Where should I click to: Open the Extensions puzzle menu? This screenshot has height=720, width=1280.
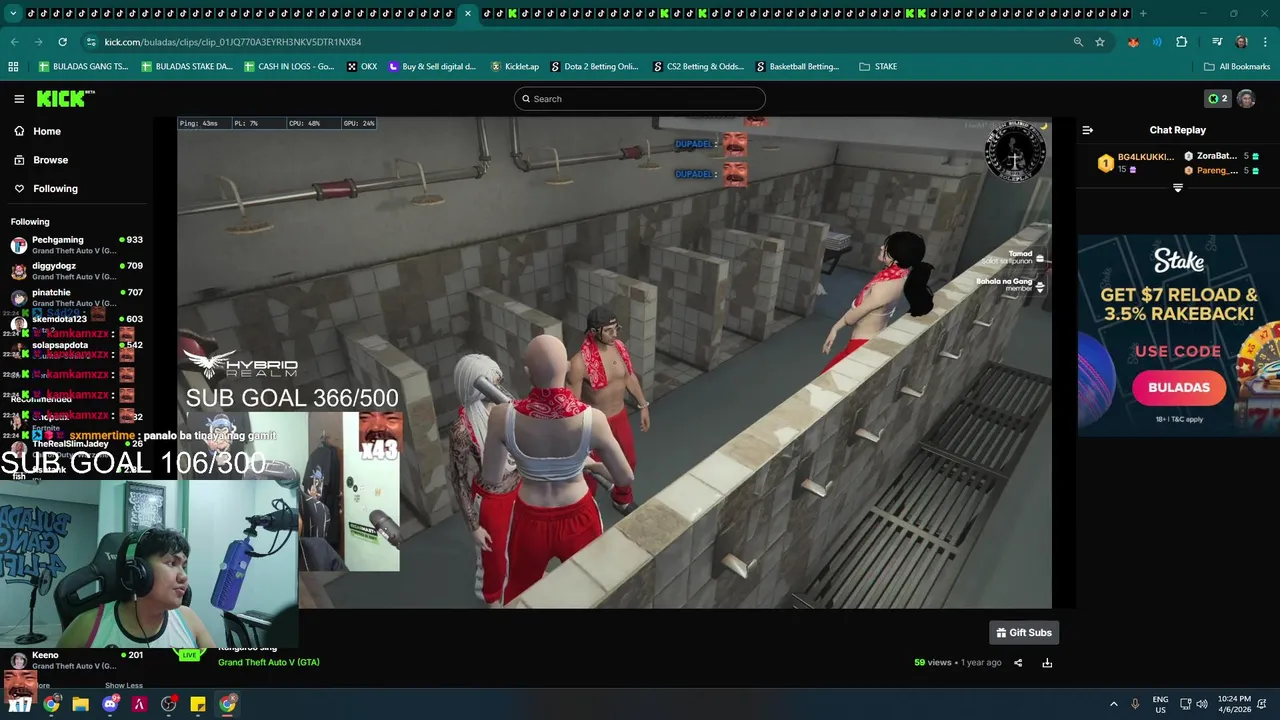(x=1182, y=42)
